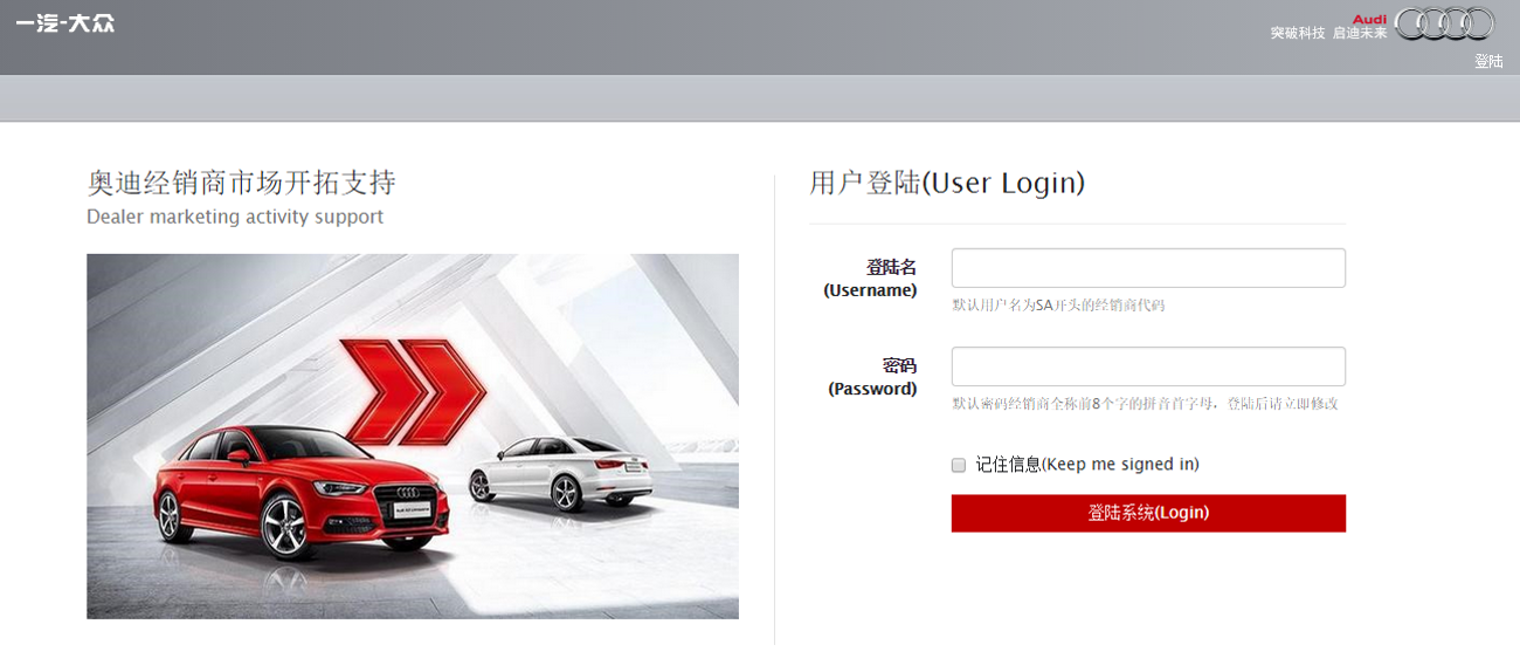Click the 用户登陆(User Login) heading
This screenshot has width=1520, height=671.
point(947,183)
